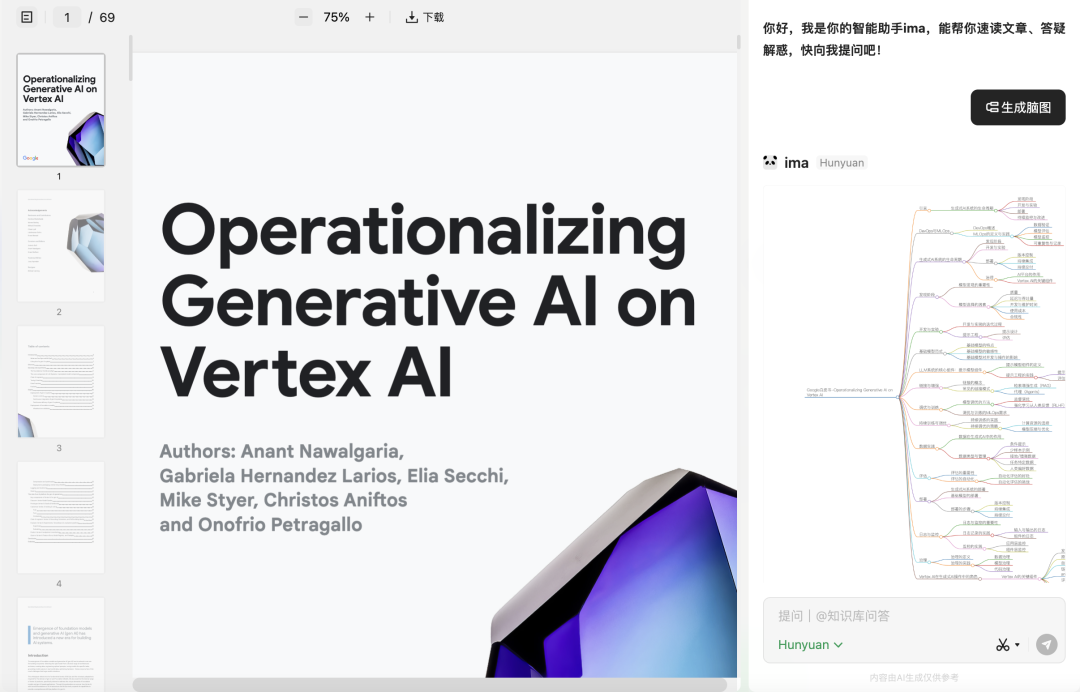
Task: Click the 75% zoom level text
Action: [x=336, y=17]
